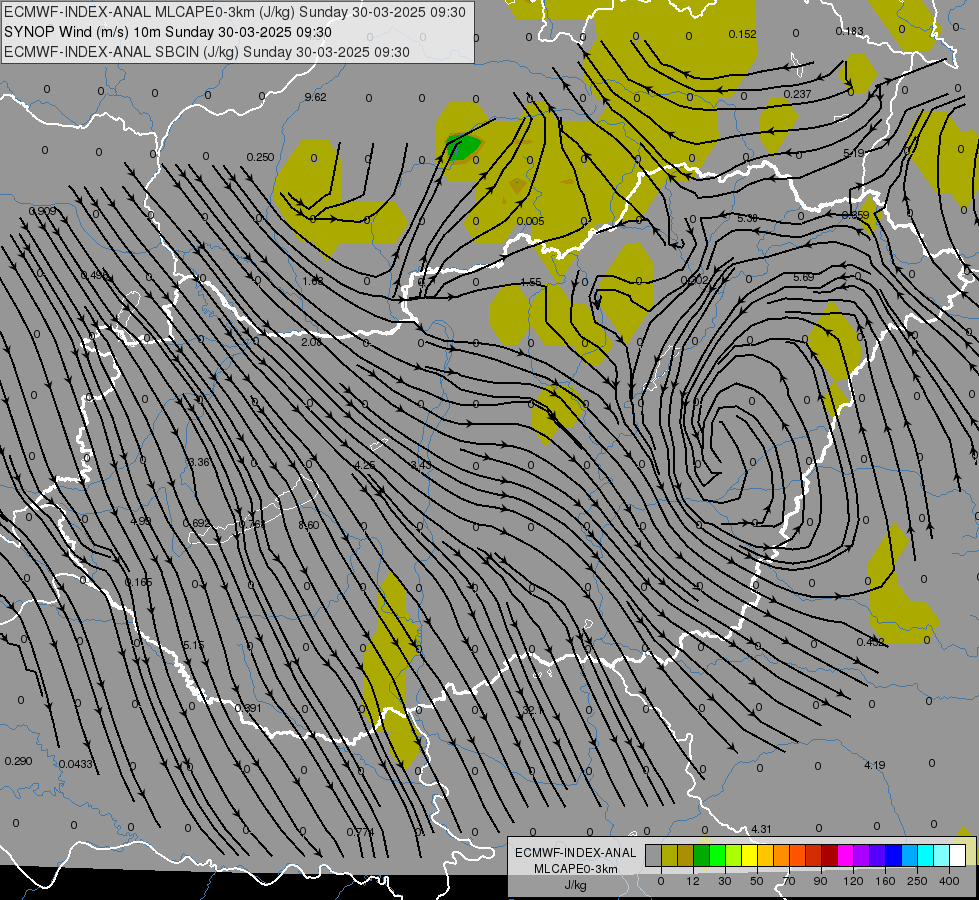
Task: Click the dark green legend swatch
Action: point(702,855)
